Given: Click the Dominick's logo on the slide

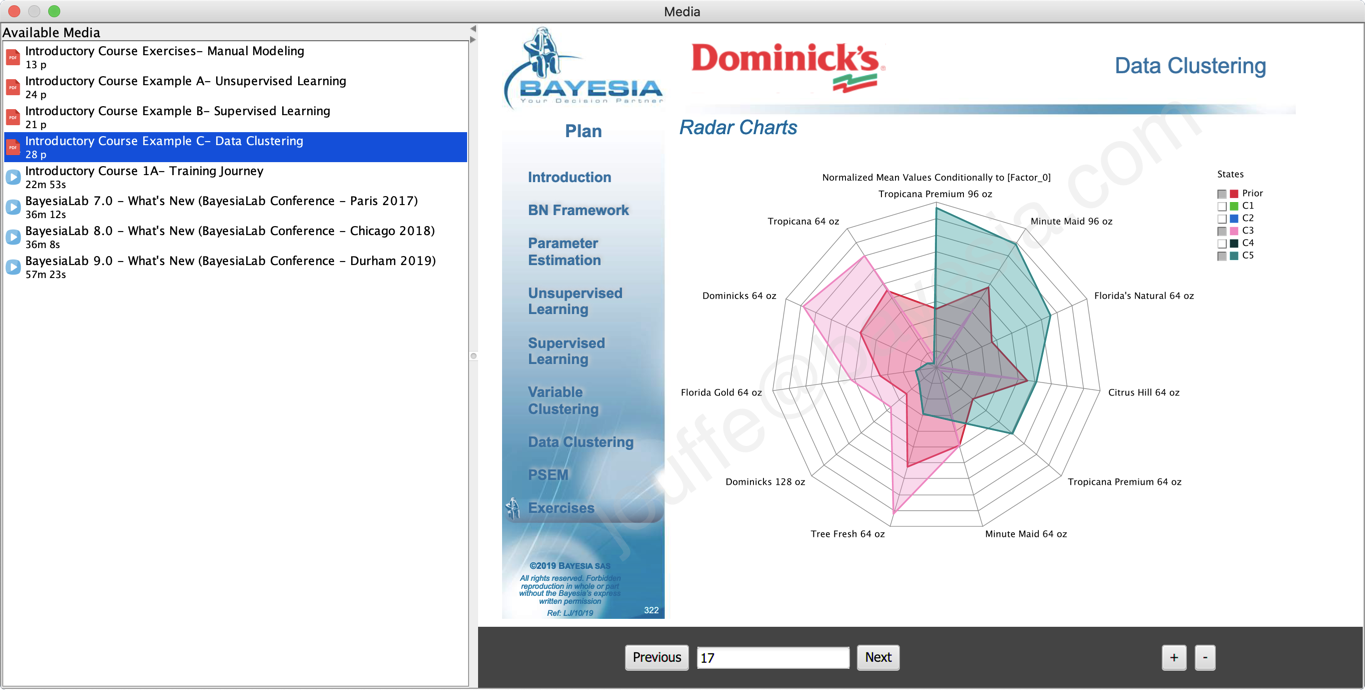Looking at the screenshot, I should (x=786, y=68).
